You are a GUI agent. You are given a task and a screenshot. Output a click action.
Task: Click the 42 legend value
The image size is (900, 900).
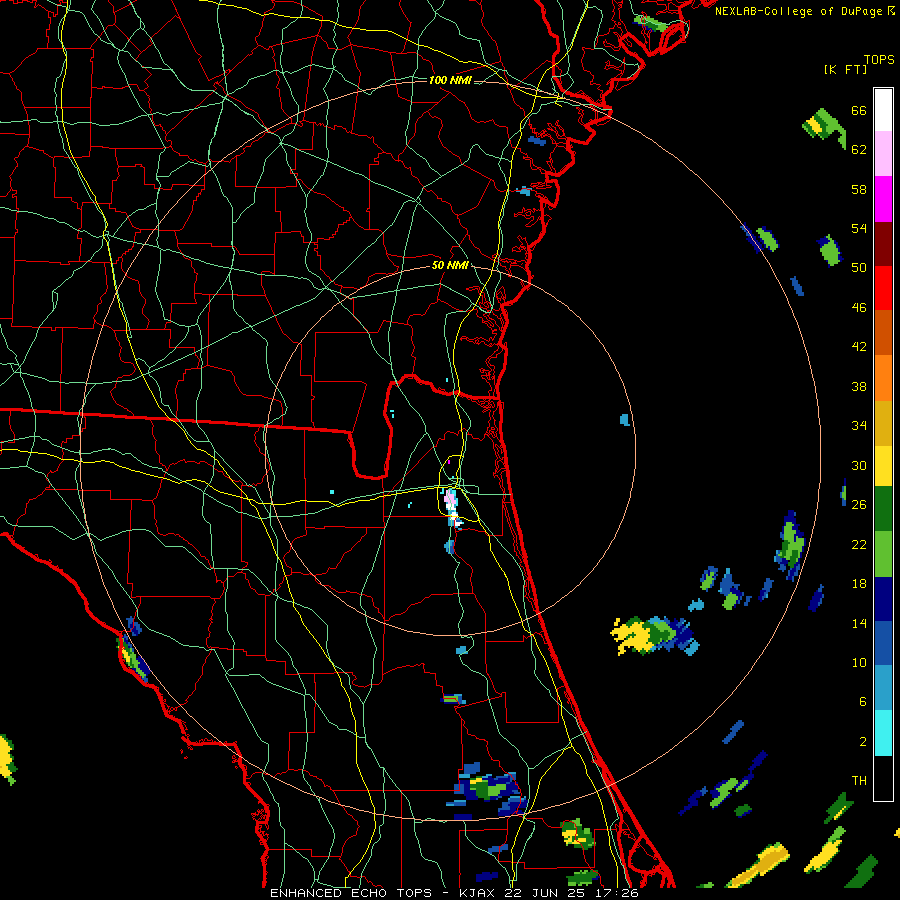859,347
